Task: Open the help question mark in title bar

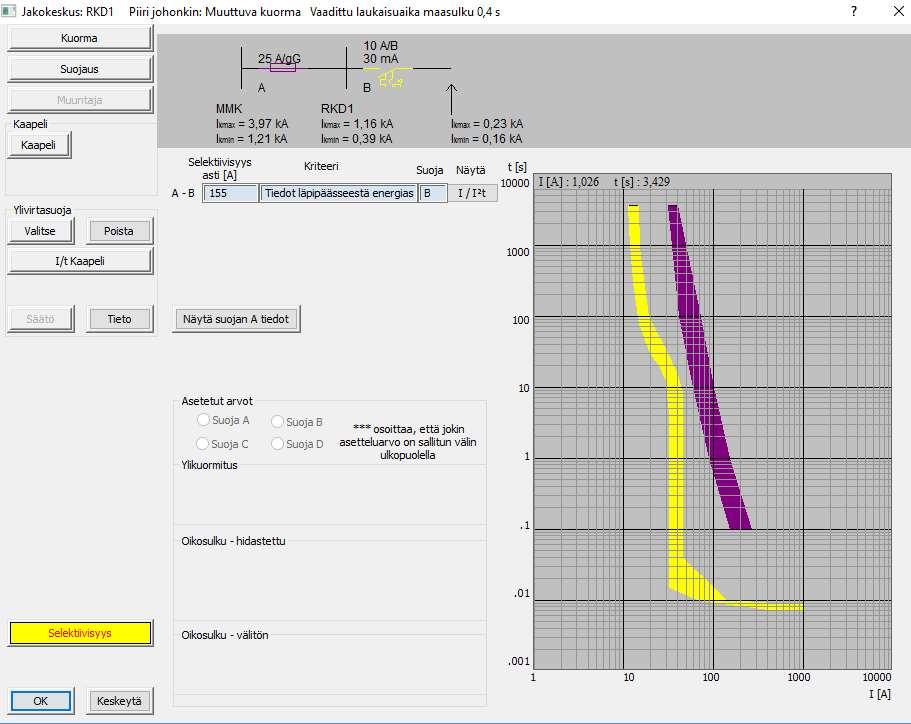Action: coord(853,11)
